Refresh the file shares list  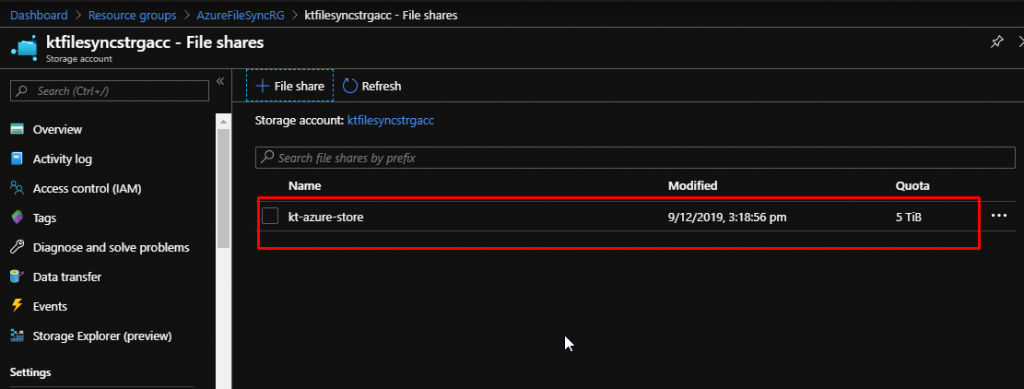(372, 86)
